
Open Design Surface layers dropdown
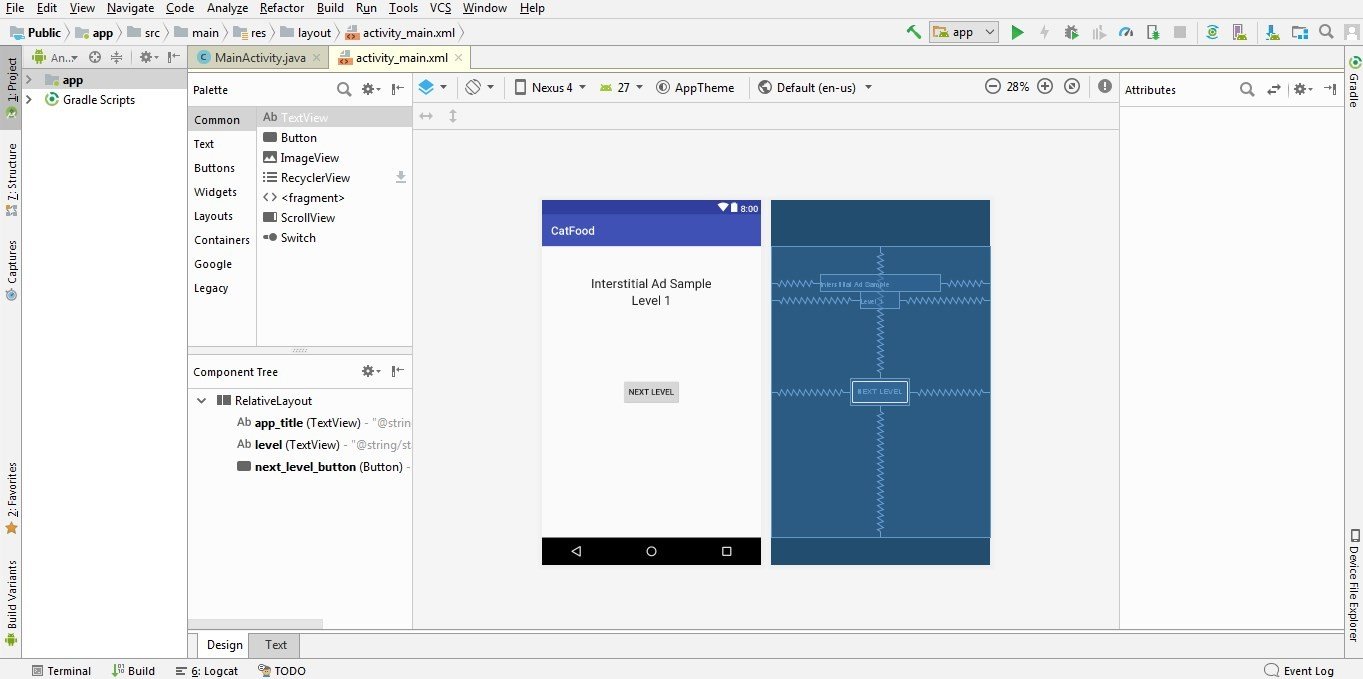pos(432,87)
